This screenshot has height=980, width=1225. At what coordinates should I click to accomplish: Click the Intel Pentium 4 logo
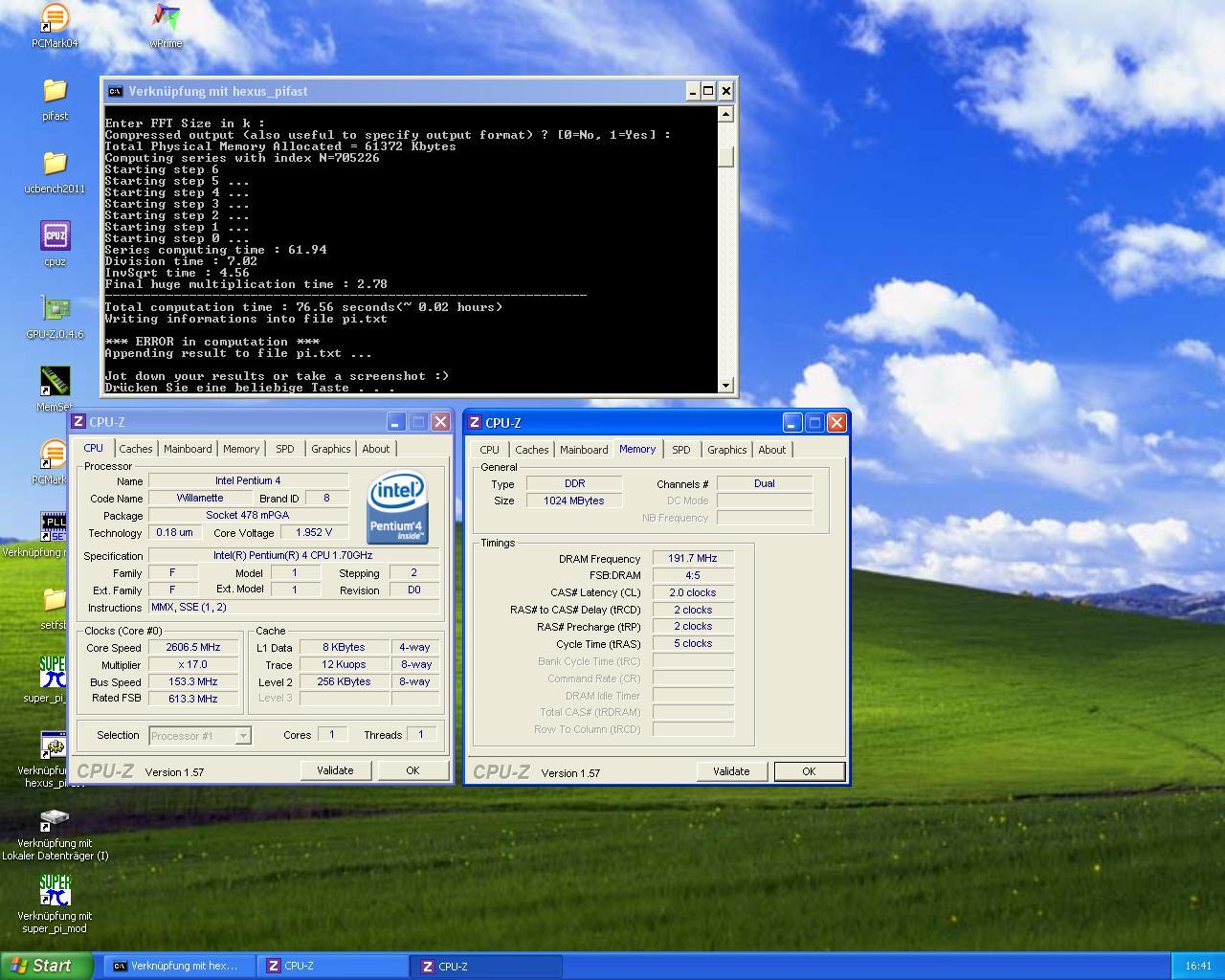tap(397, 508)
